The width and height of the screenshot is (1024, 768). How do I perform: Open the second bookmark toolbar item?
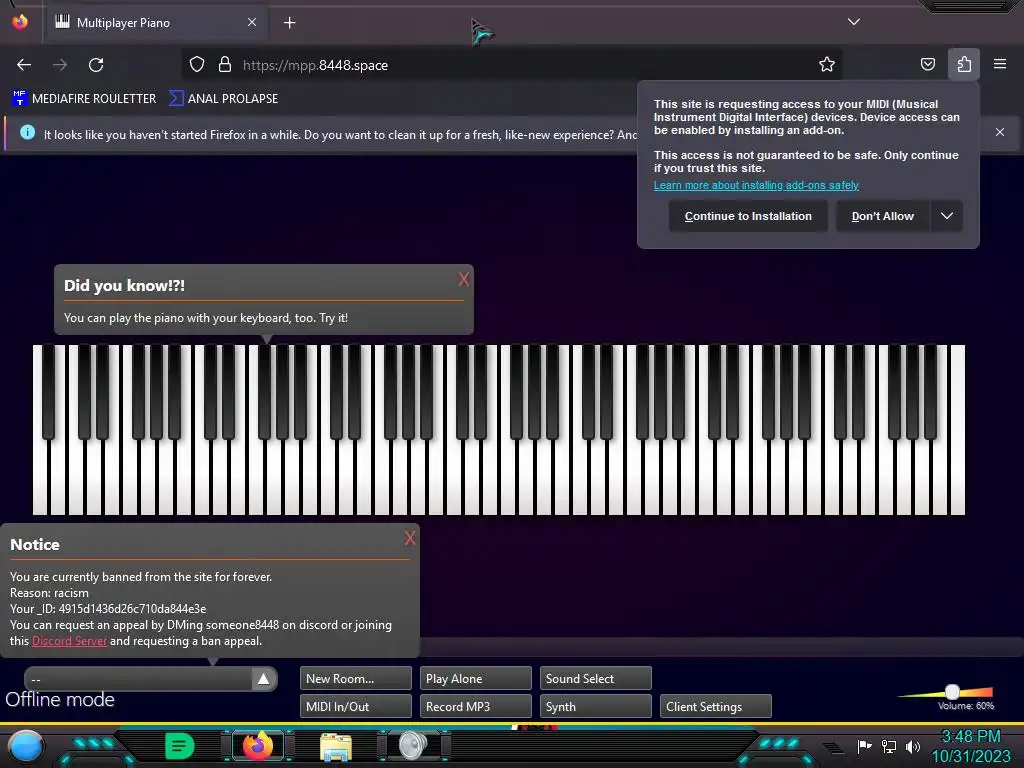click(223, 99)
